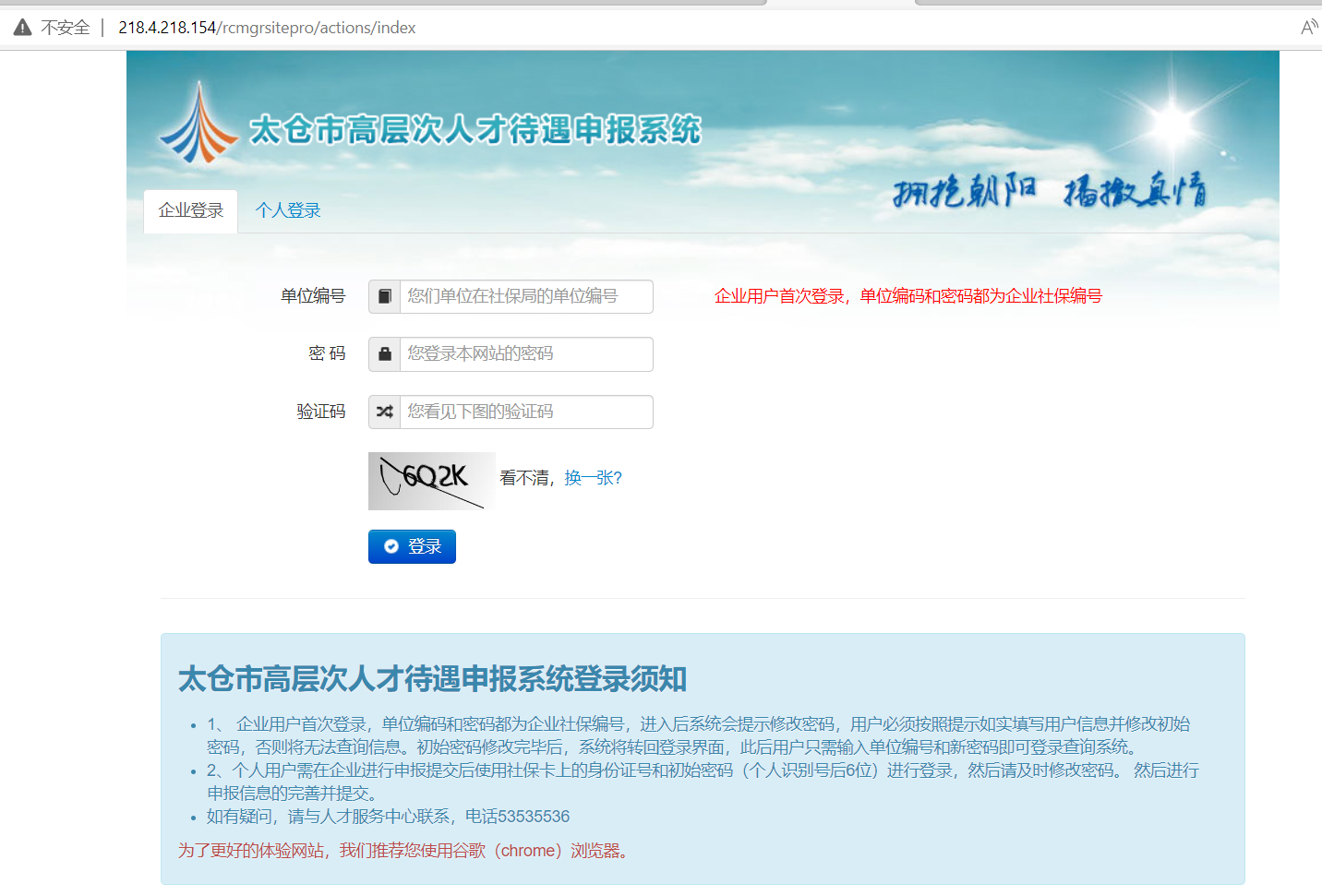Image resolution: width=1322 pixels, height=896 pixels.
Task: Click the 不安全 security label
Action: [66, 28]
